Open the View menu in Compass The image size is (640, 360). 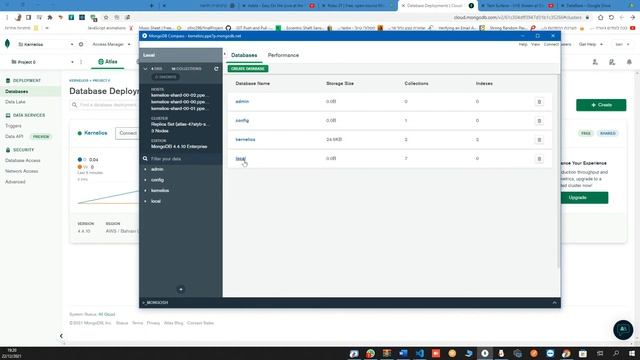pos(535,44)
